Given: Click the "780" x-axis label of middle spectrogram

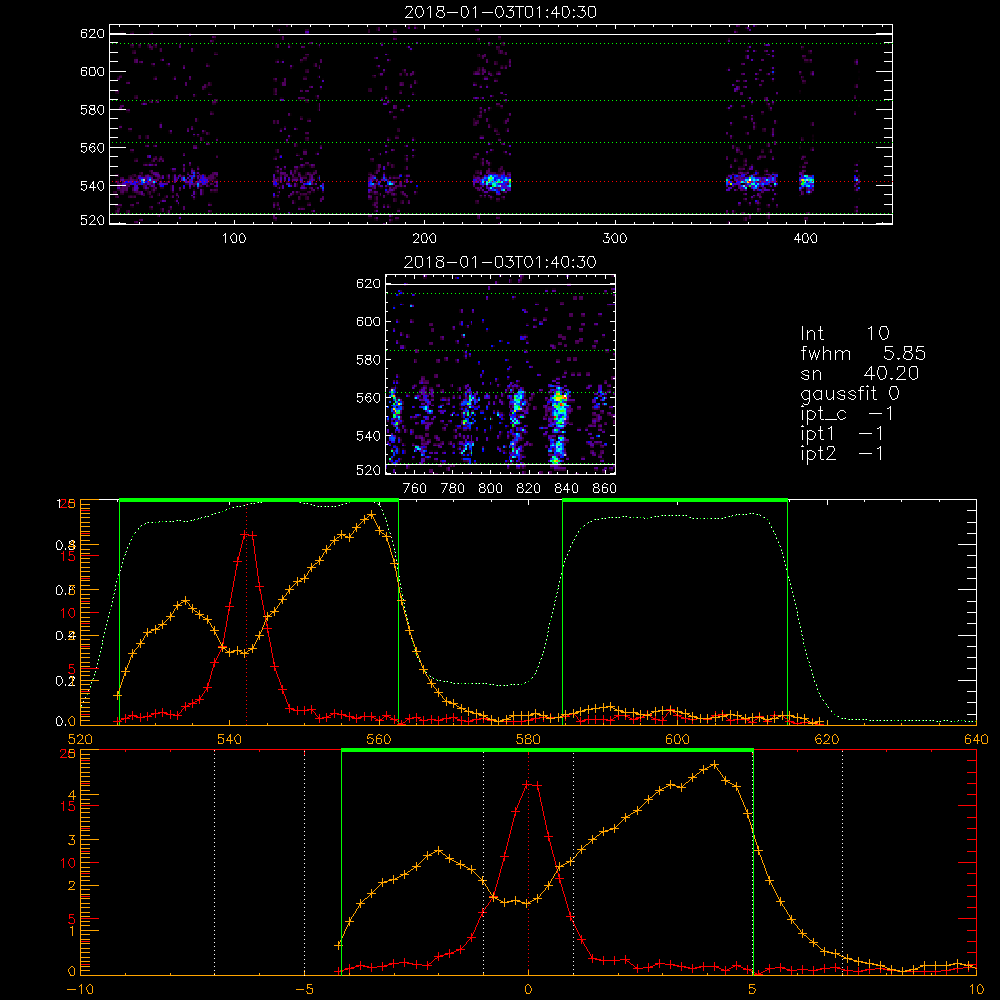Looking at the screenshot, I should [x=453, y=489].
